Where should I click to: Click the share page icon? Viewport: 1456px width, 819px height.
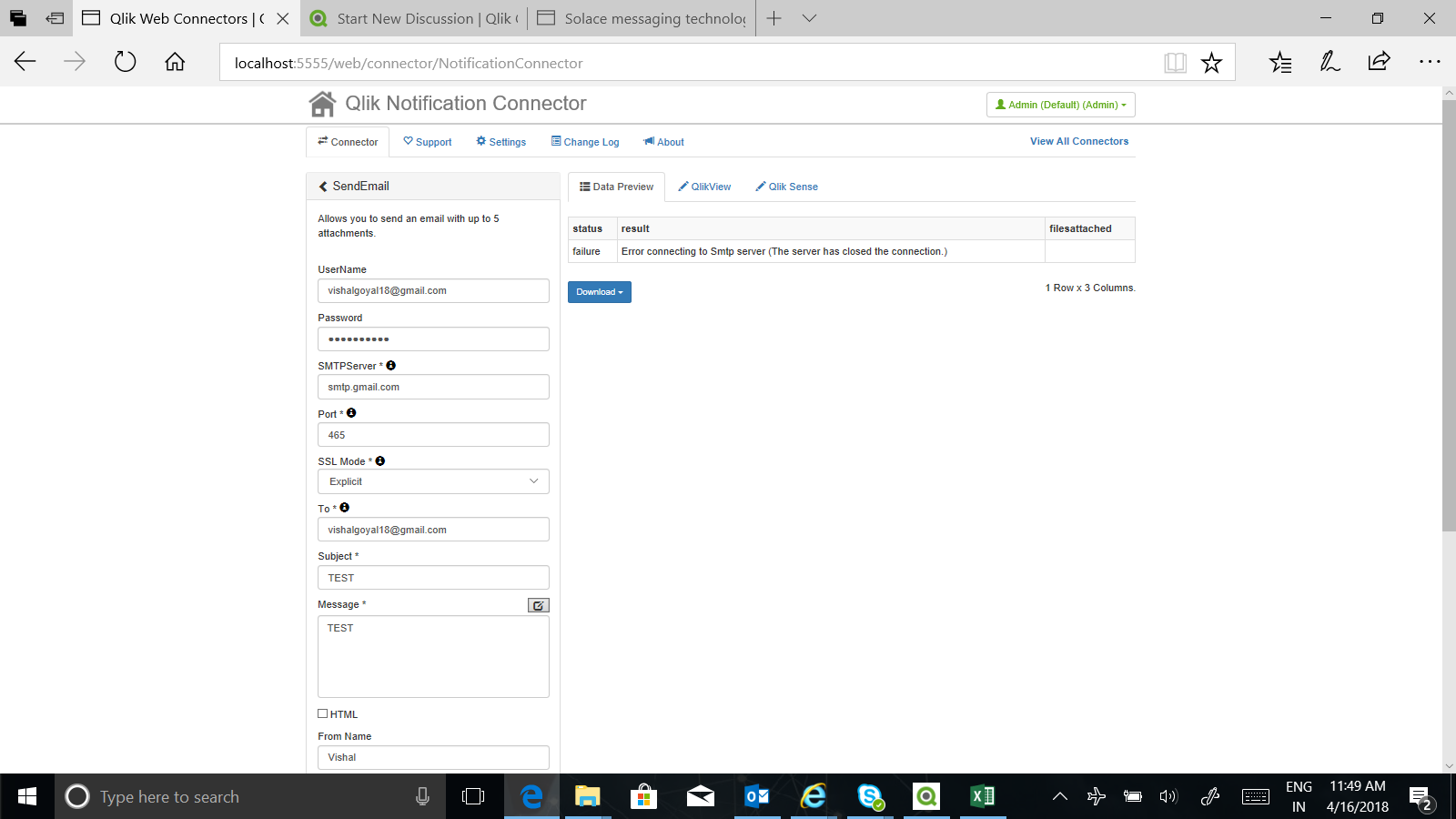(1379, 62)
